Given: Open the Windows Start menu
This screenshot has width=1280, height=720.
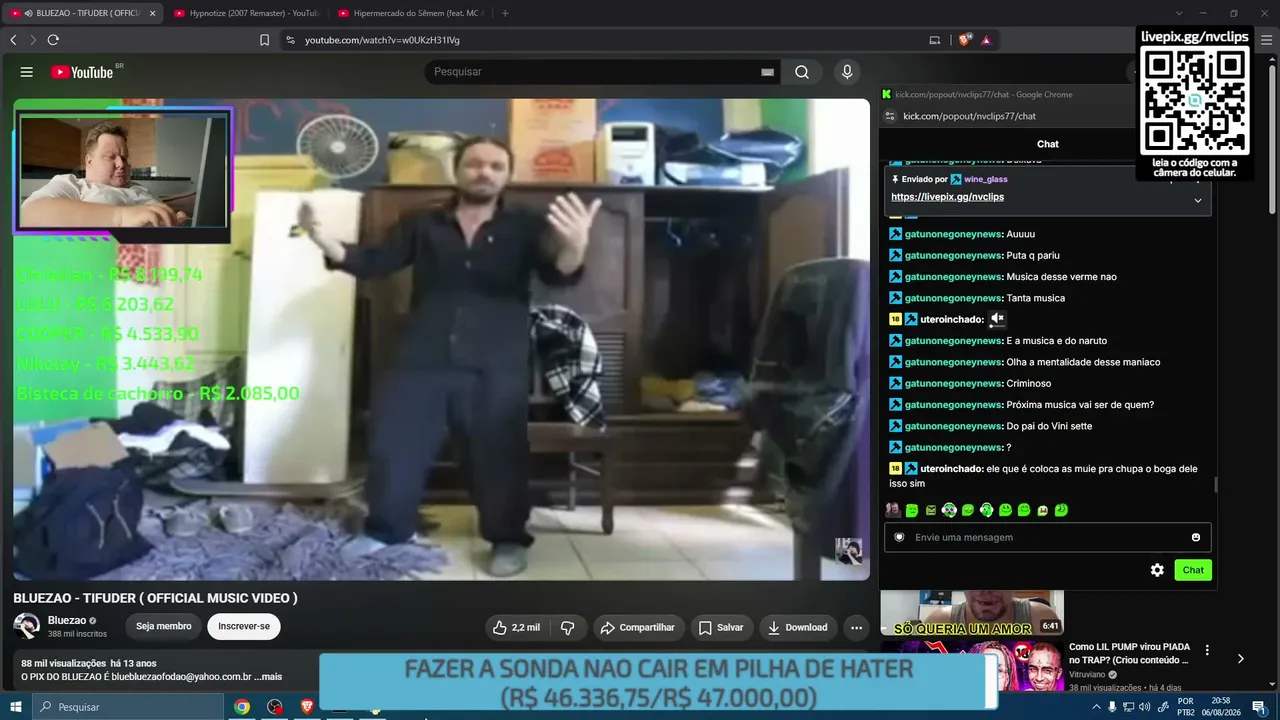Looking at the screenshot, I should point(15,707).
